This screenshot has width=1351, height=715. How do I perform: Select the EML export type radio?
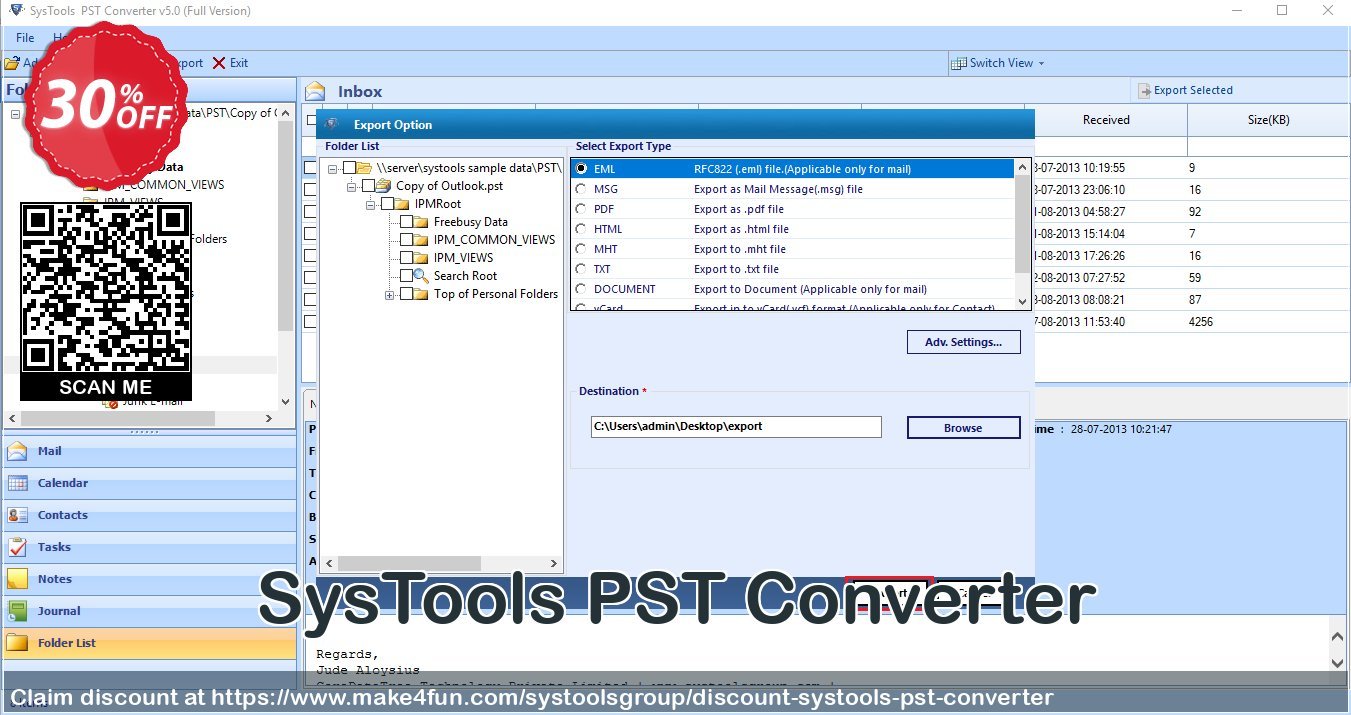(x=581, y=169)
